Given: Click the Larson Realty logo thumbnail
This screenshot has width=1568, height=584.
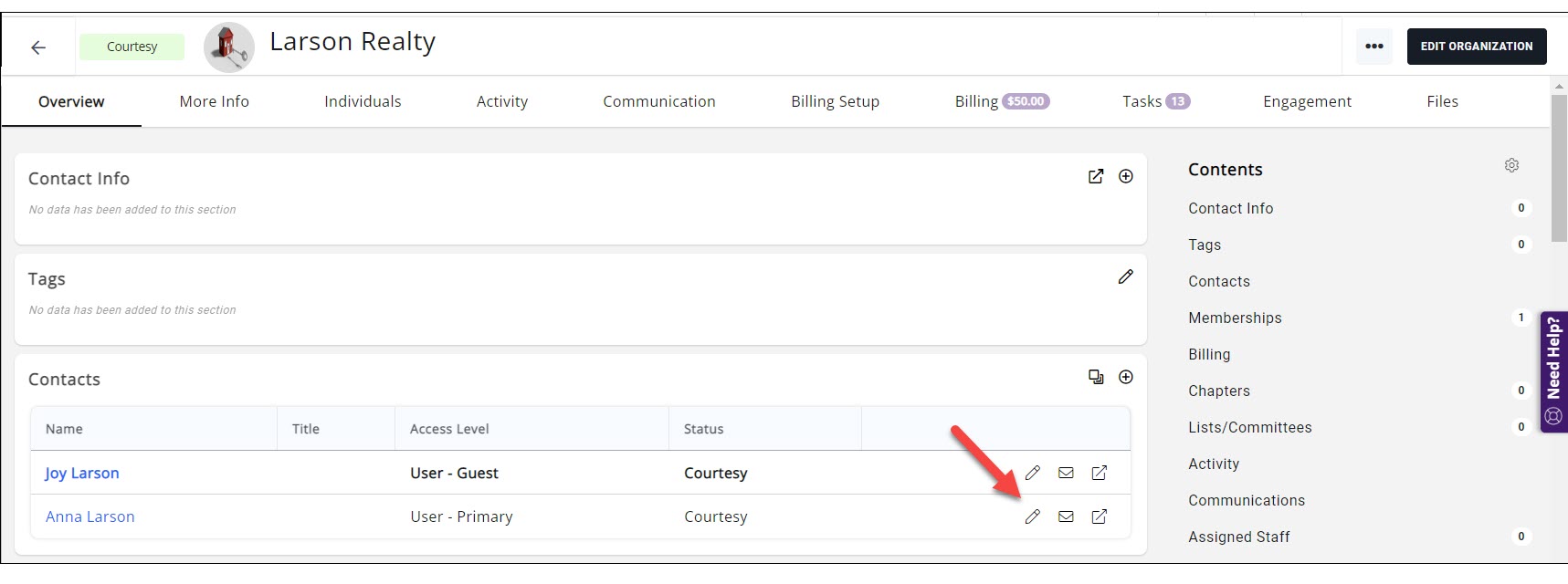Looking at the screenshot, I should coord(228,47).
